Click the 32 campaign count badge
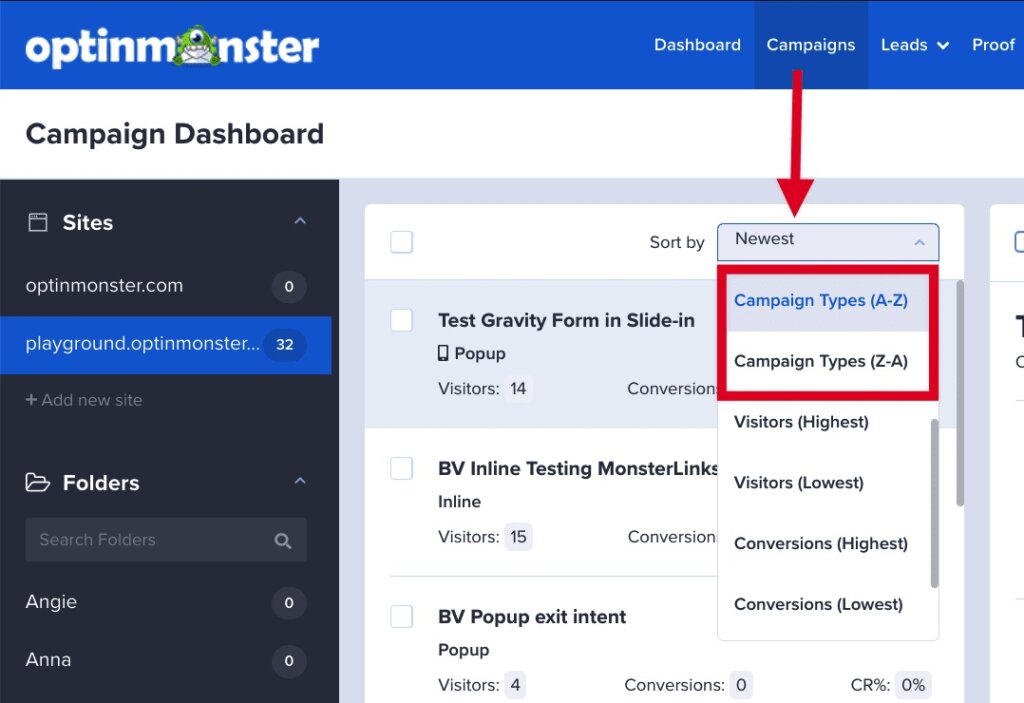Image resolution: width=1024 pixels, height=703 pixels. click(x=286, y=344)
